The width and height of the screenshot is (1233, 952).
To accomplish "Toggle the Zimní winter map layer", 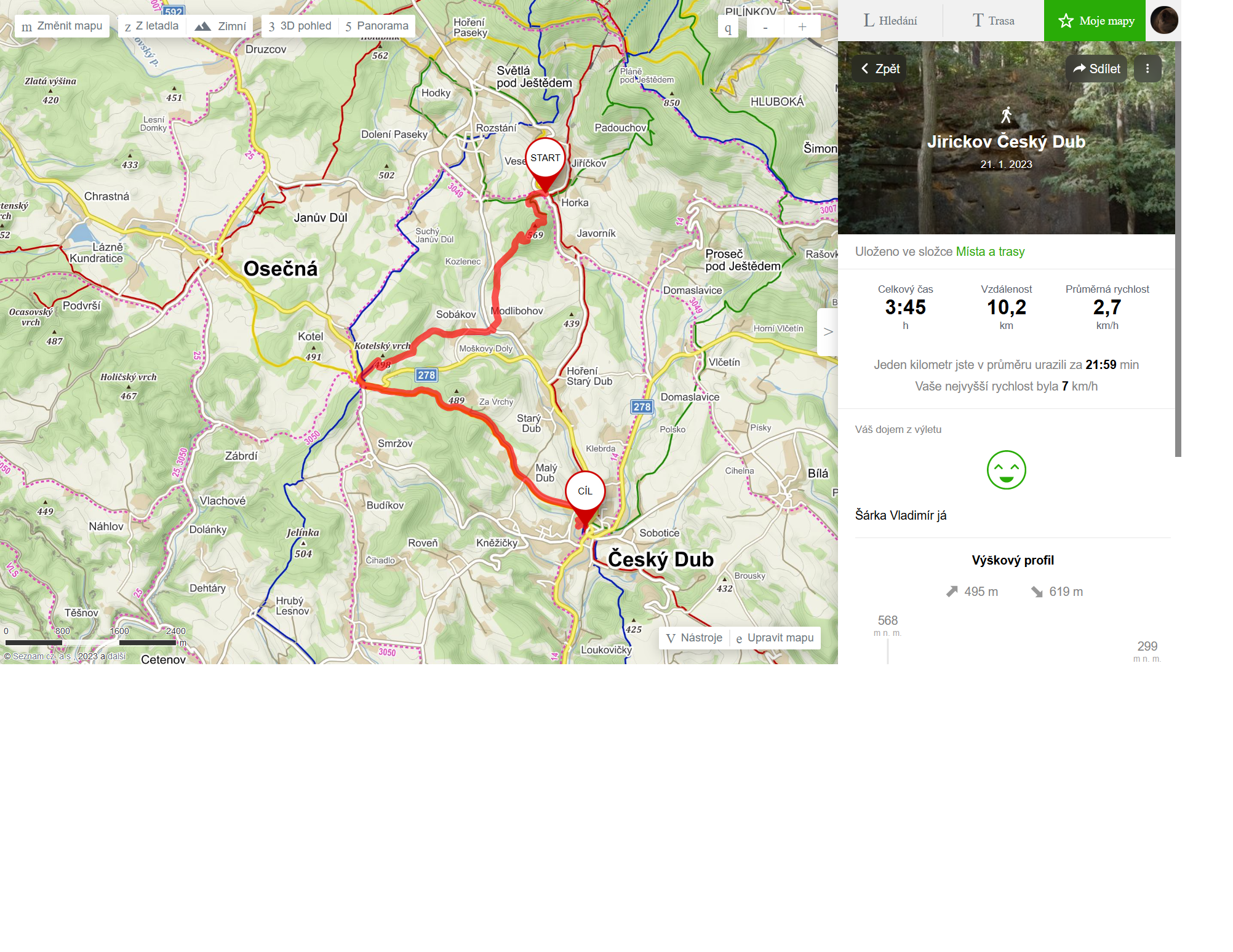I will coord(220,26).
